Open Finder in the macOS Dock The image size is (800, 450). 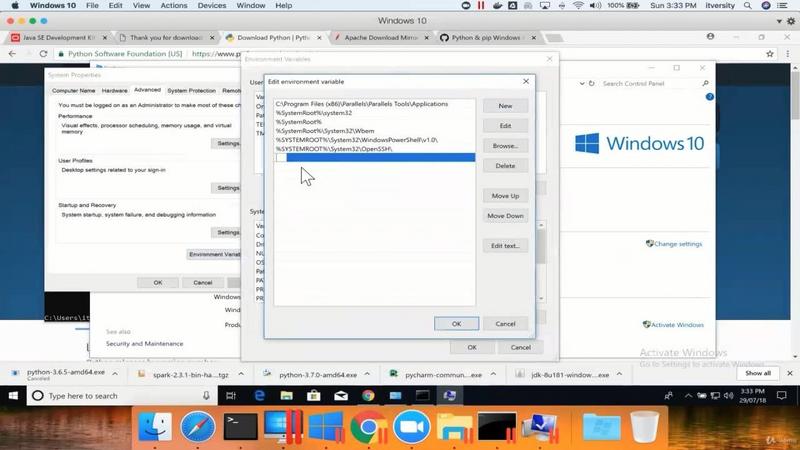pyautogui.click(x=155, y=426)
